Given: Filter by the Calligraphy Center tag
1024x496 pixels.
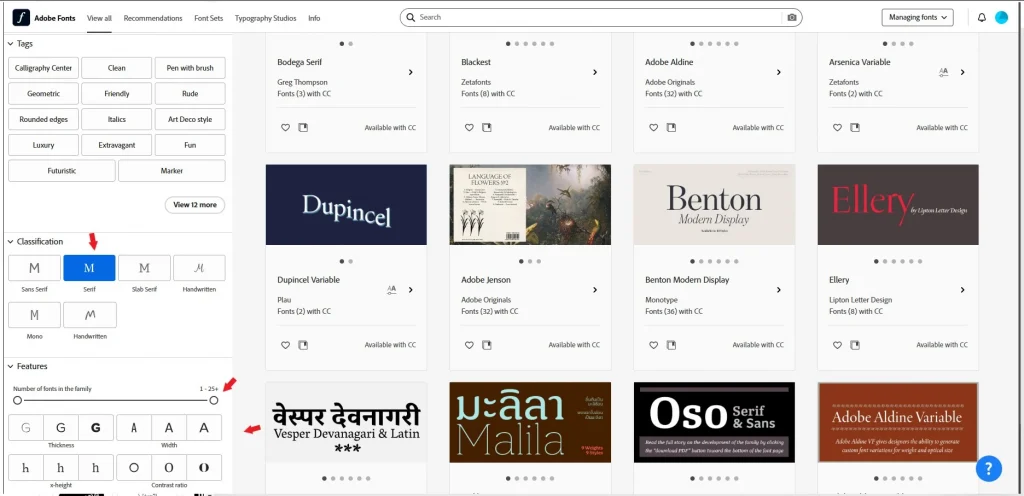Looking at the screenshot, I should (x=43, y=68).
